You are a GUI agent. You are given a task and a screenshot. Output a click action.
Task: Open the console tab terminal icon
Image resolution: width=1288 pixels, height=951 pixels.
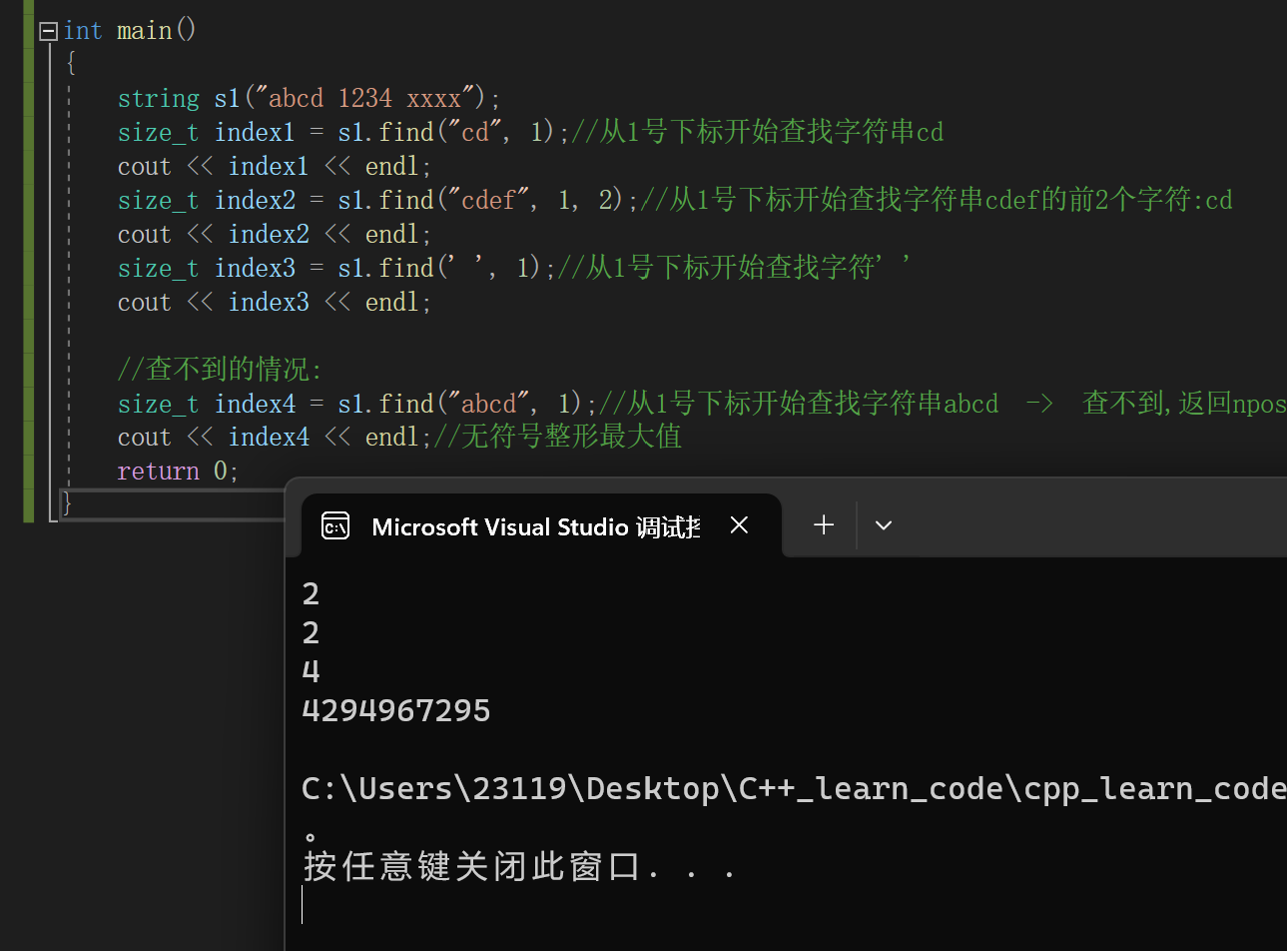click(335, 525)
